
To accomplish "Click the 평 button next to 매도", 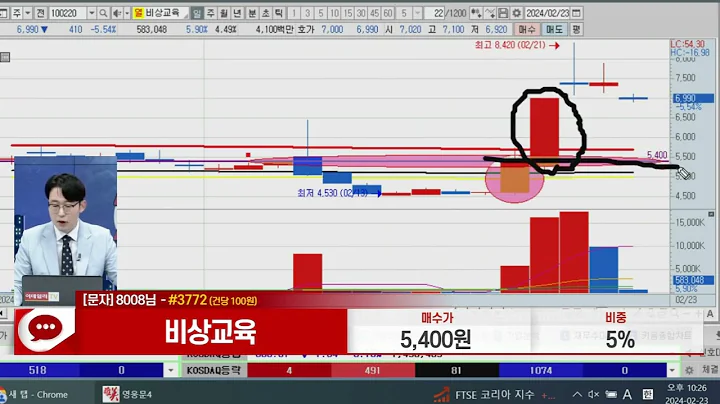I will point(576,29).
